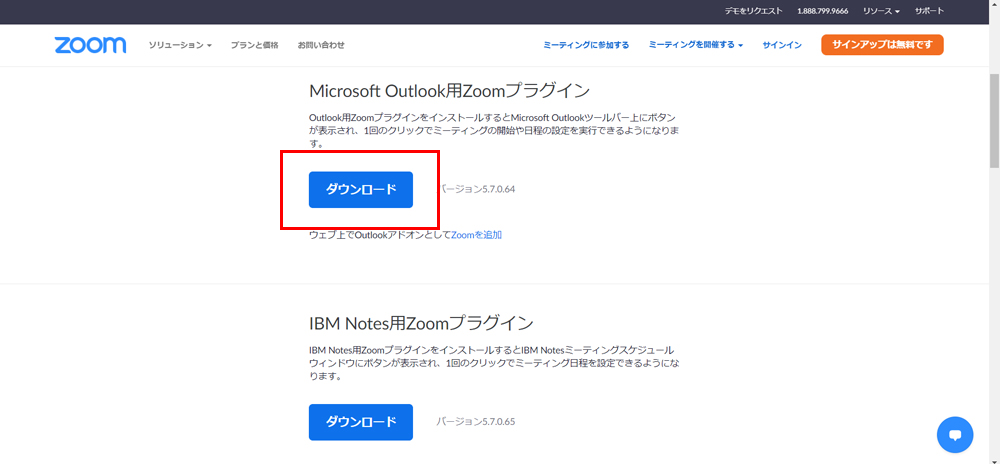
Task: Open お問い合わせ page
Action: (321, 45)
